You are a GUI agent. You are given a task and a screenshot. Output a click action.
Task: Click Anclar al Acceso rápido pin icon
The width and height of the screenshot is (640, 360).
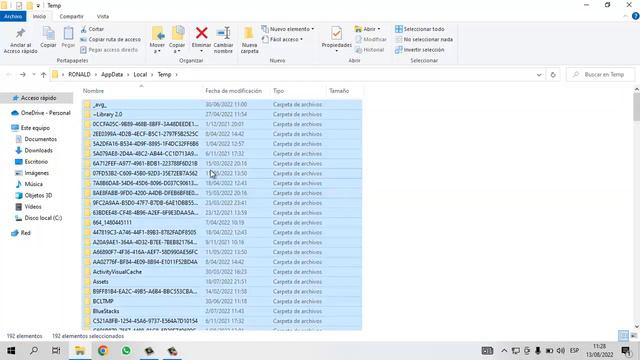click(20, 33)
